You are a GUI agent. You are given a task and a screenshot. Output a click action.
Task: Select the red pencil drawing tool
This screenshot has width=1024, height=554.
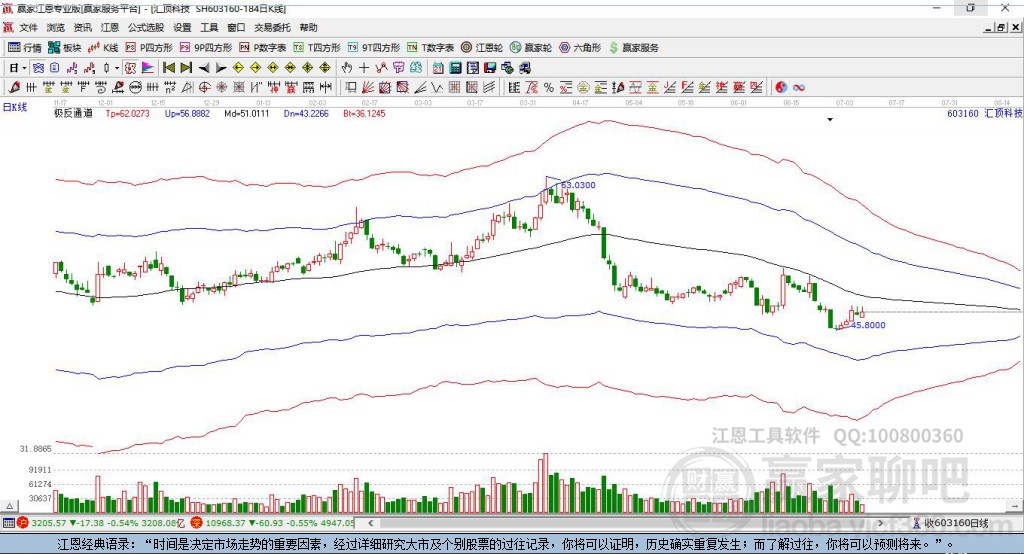tap(14, 88)
